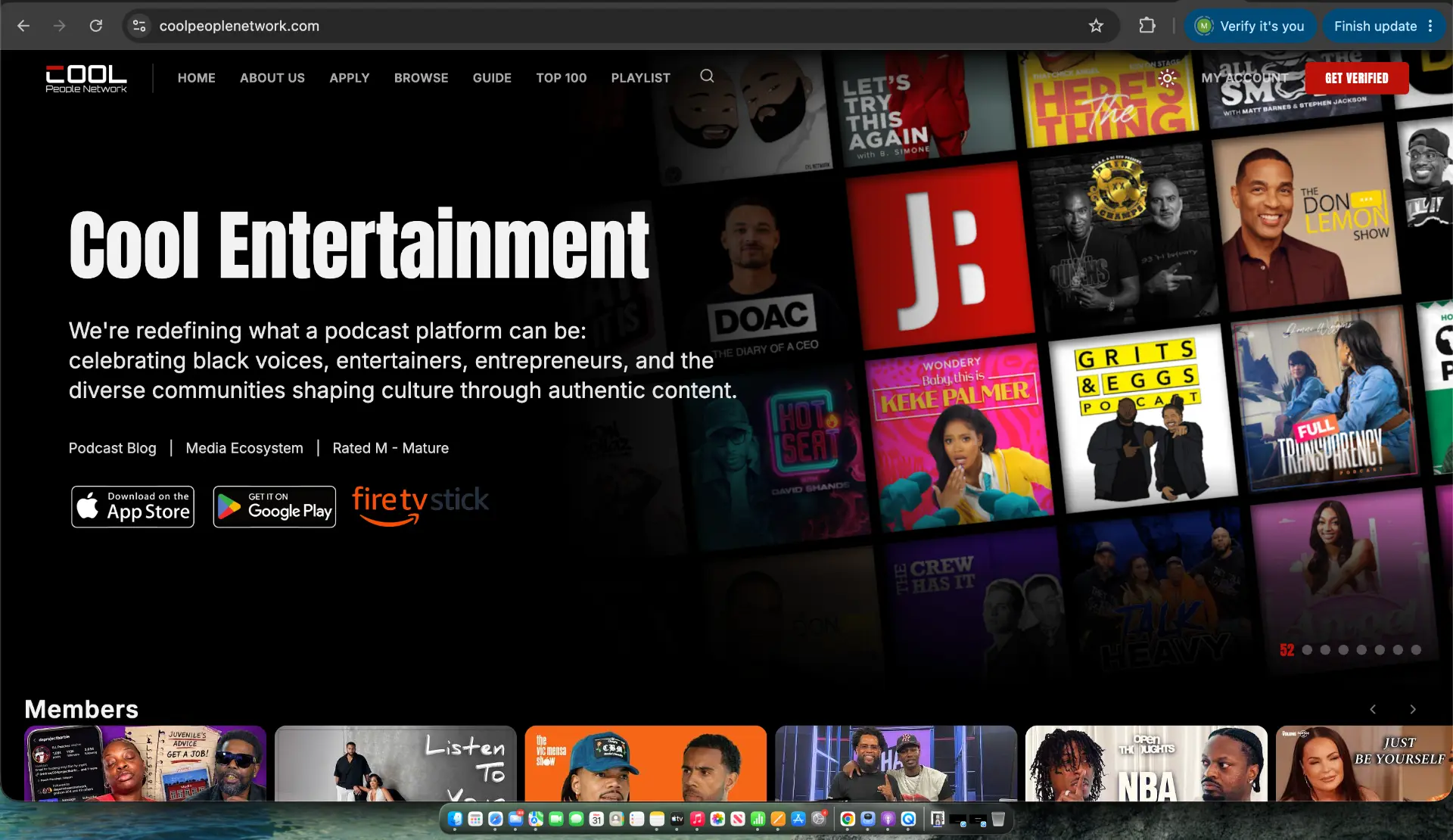This screenshot has height=840, width=1453.
Task: Select the first slider pagination dot
Action: (x=1307, y=650)
